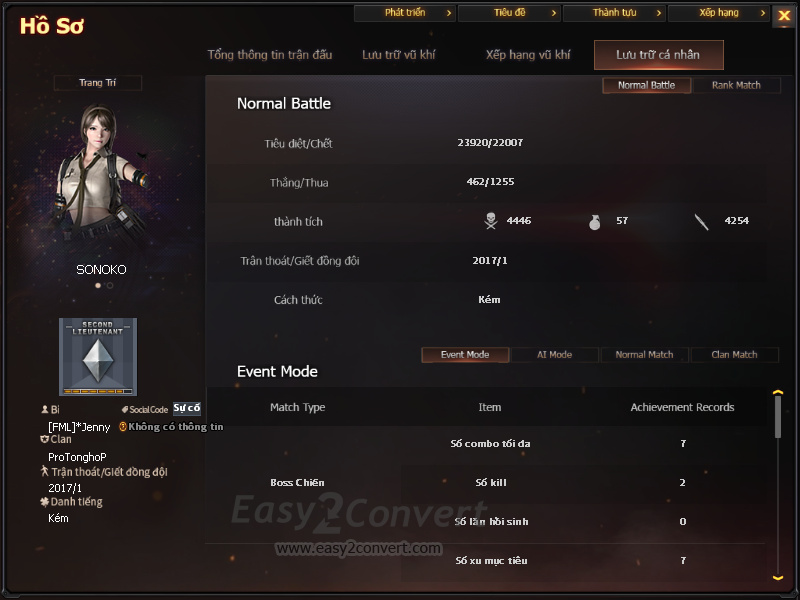Switch to Lưu trữ vũ khí tab
Image resolution: width=800 pixels, height=600 pixels.
pyautogui.click(x=398, y=55)
